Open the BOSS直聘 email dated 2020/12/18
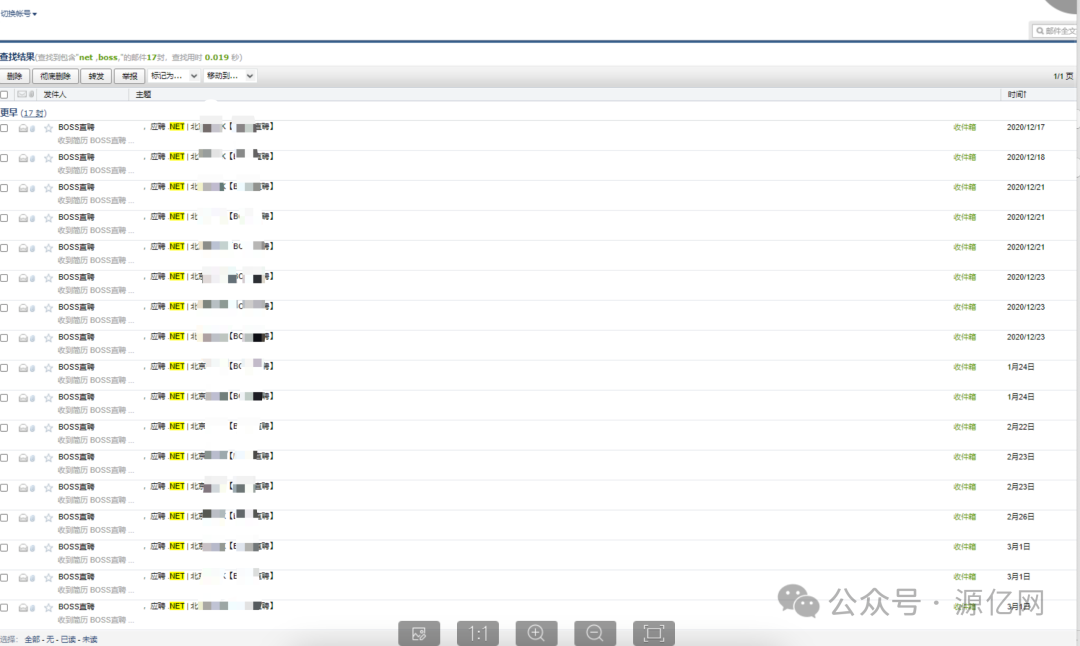 pyautogui.click(x=76, y=157)
